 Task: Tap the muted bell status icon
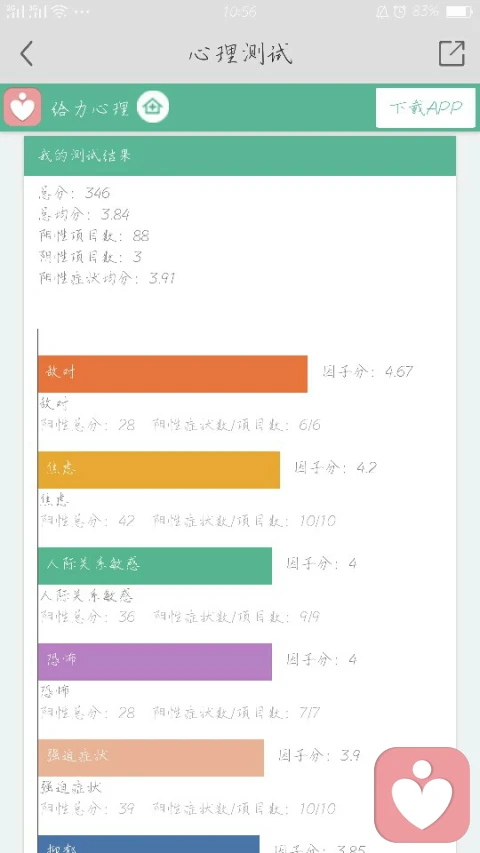coord(382,11)
